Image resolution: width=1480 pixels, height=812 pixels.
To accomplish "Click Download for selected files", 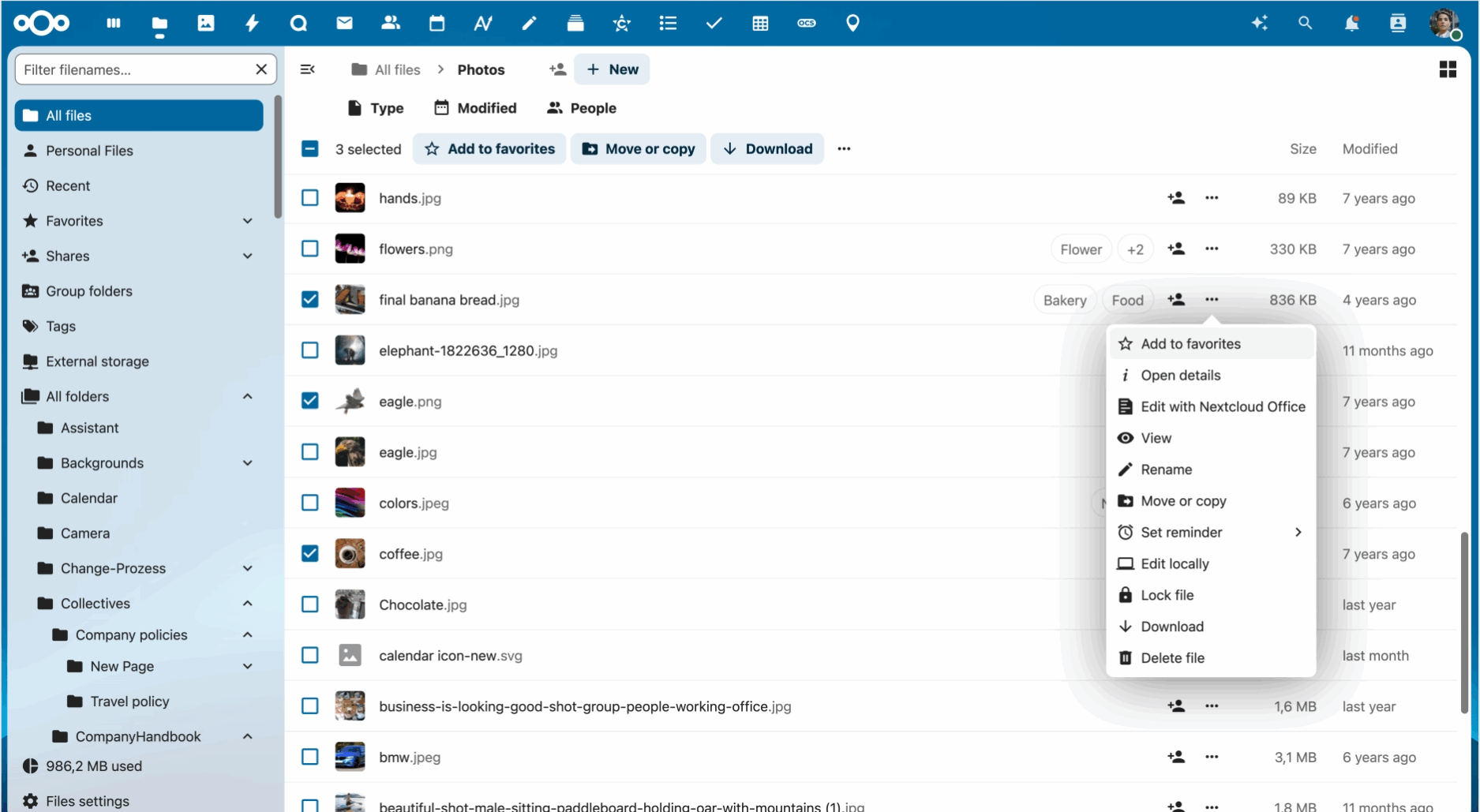I will click(767, 149).
